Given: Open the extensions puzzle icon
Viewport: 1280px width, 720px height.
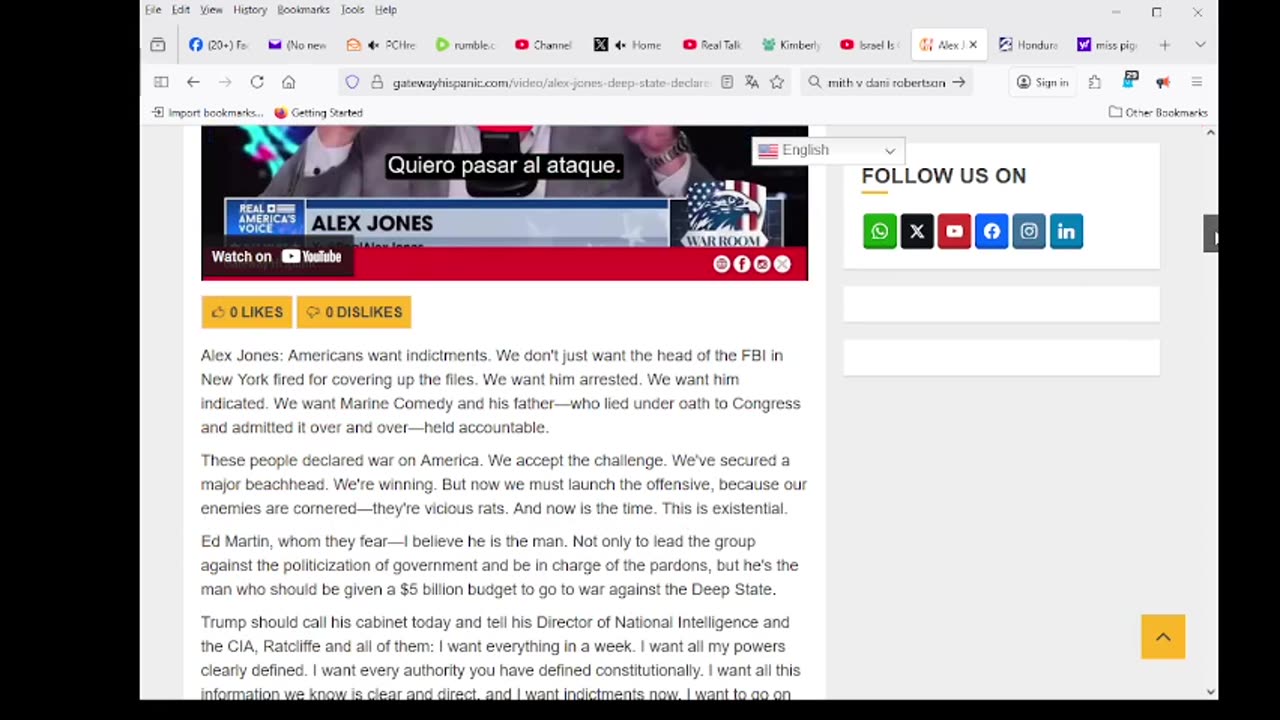Looking at the screenshot, I should [1095, 82].
